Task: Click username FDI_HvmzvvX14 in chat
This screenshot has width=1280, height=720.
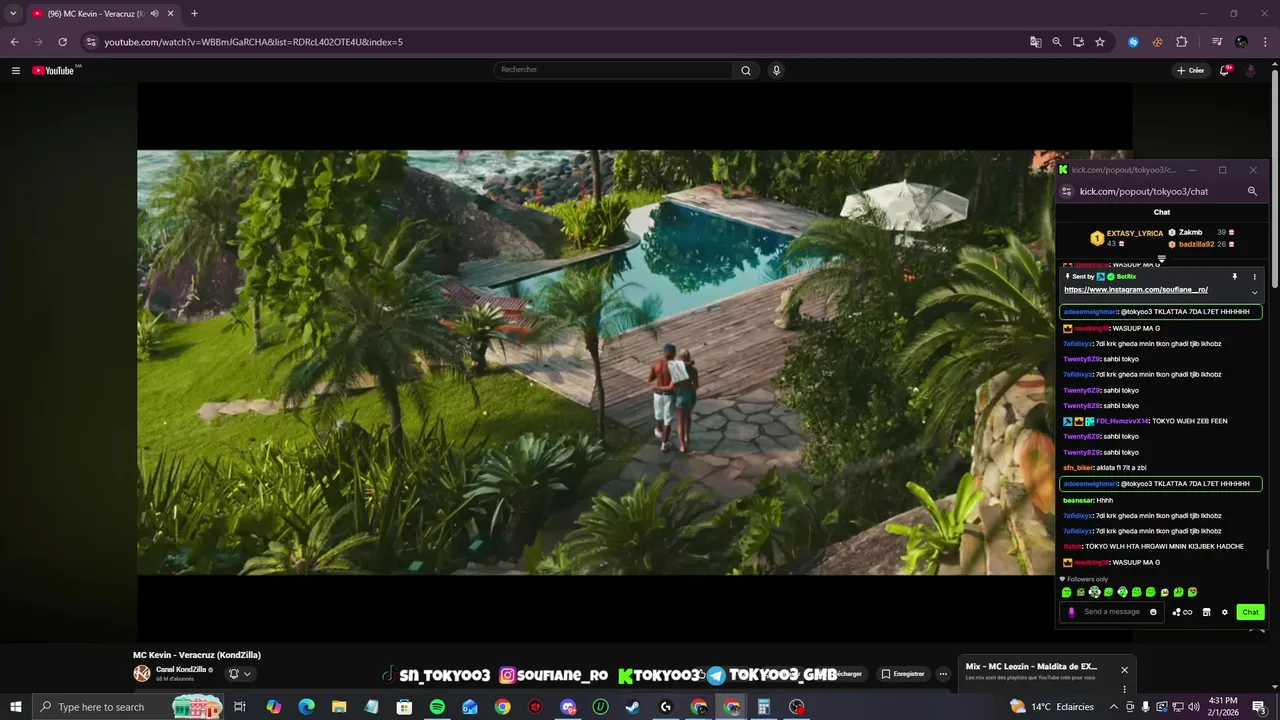Action: pos(1122,421)
